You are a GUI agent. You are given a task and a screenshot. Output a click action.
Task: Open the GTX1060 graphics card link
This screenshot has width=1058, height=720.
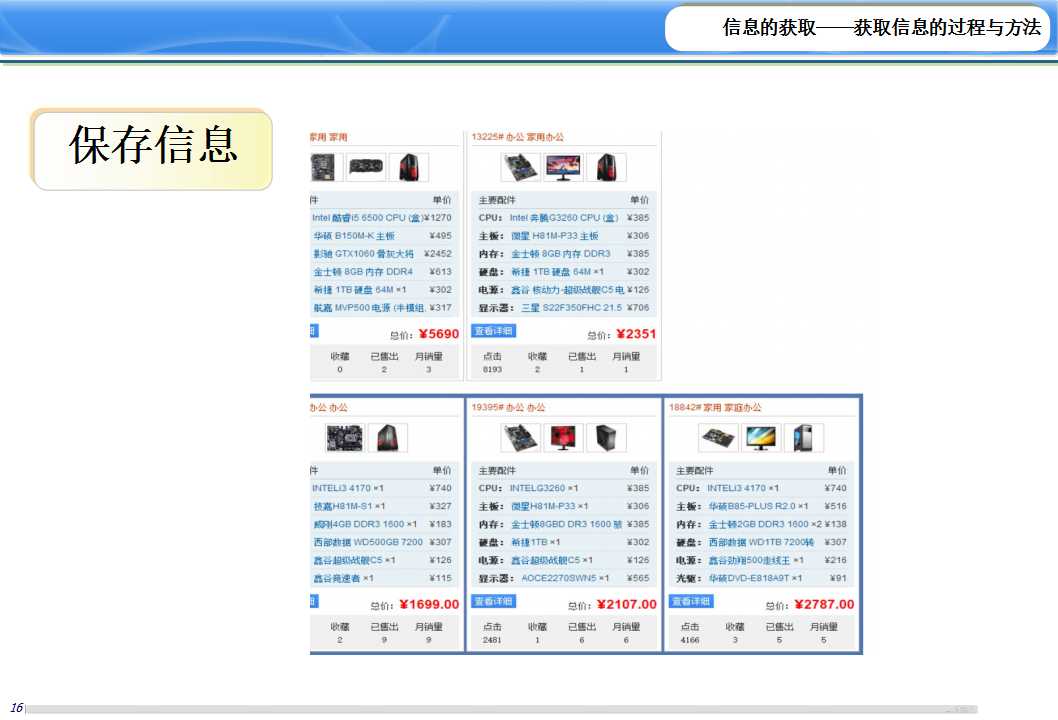pos(363,254)
